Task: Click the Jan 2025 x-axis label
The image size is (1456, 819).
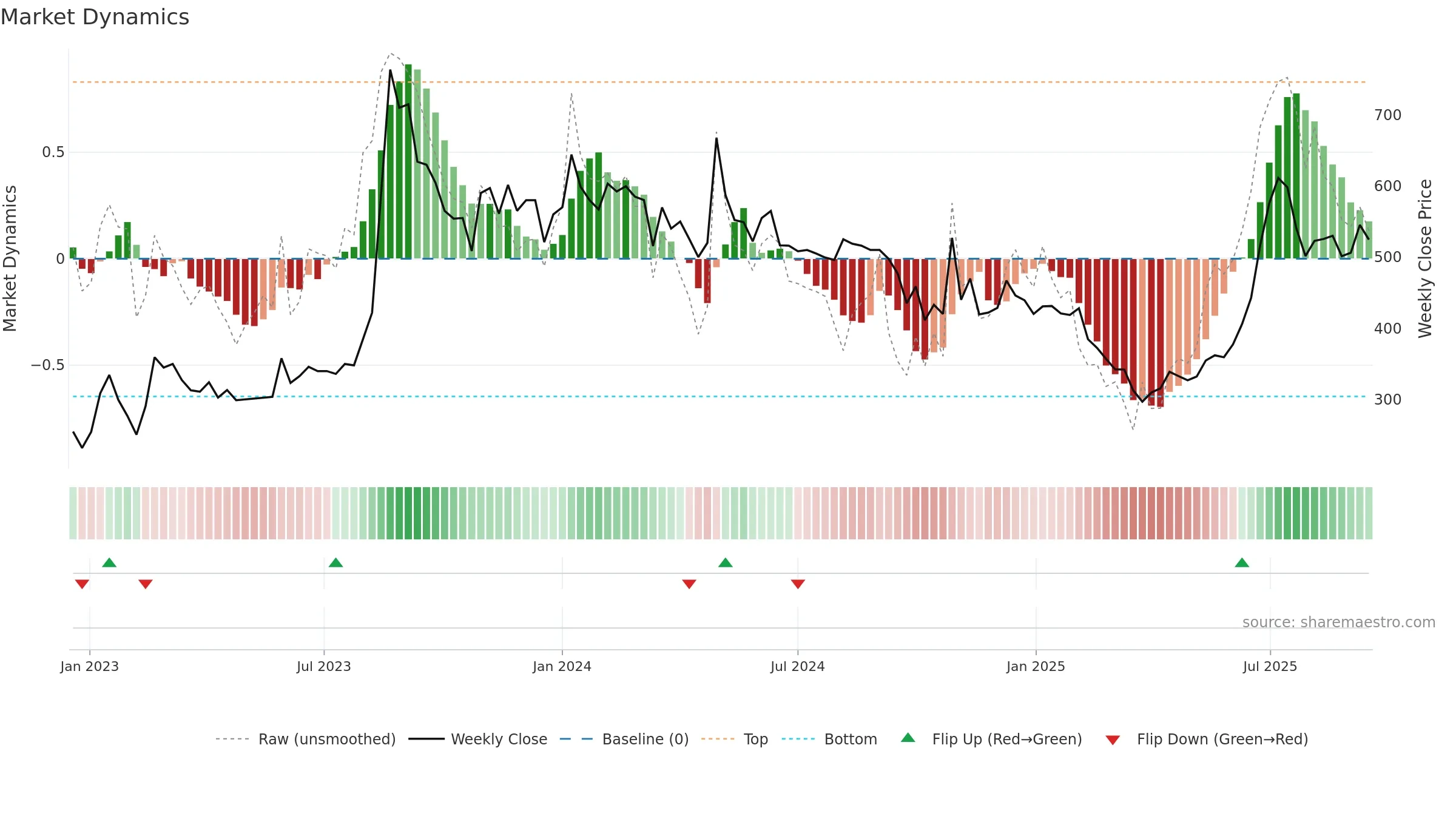Action: pos(1036,666)
